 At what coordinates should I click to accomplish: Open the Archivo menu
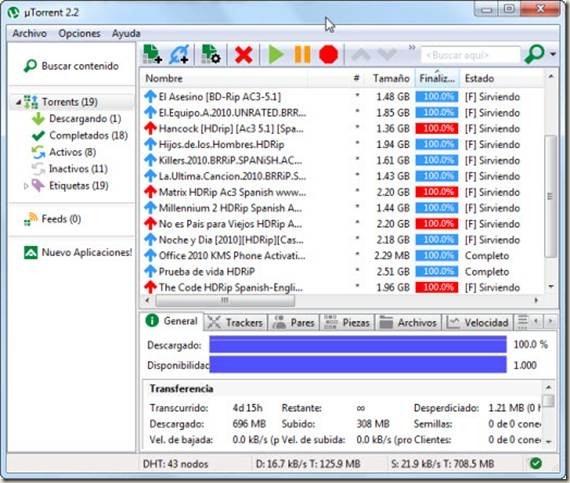coord(29,33)
